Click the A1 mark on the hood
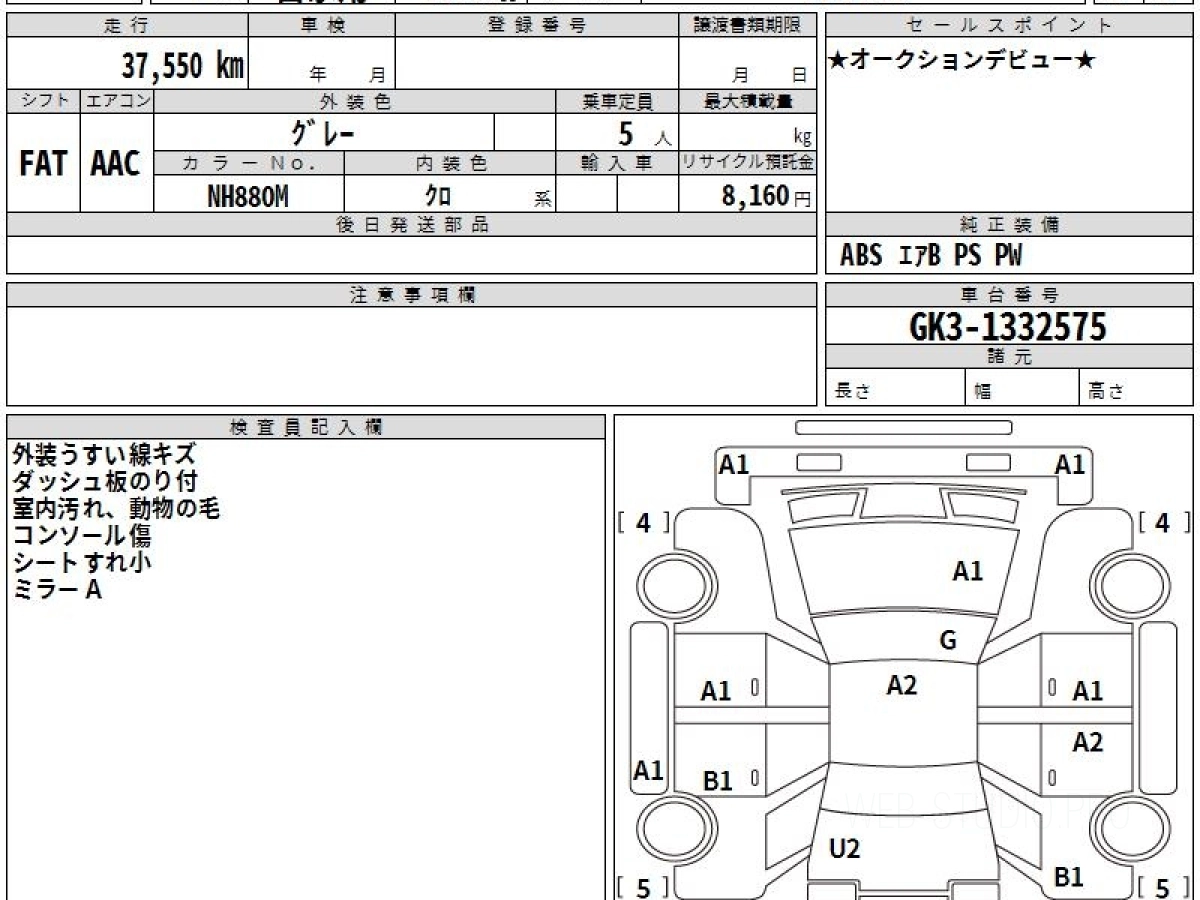Viewport: 1200px width, 900px height. click(x=967, y=571)
